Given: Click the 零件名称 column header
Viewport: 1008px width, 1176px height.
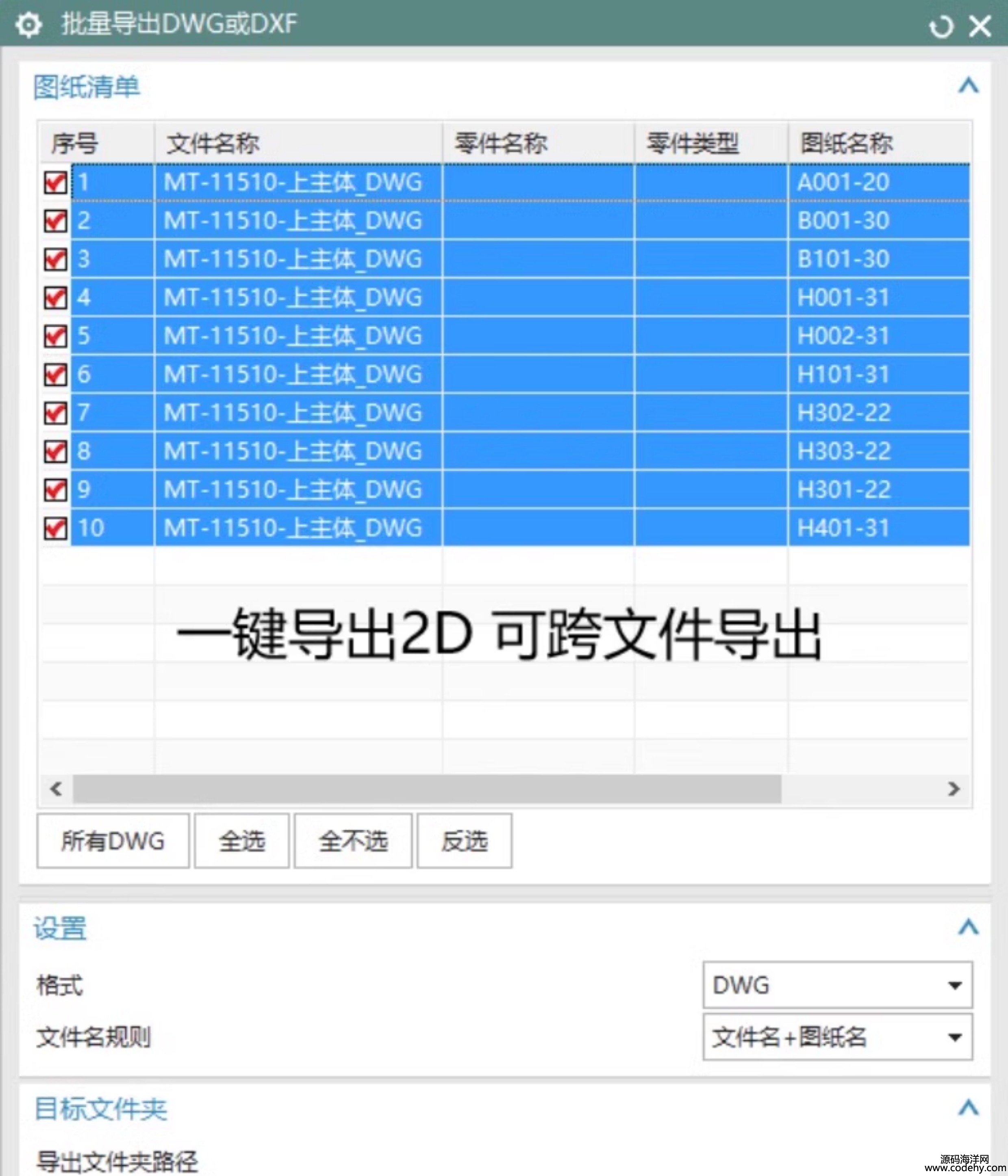Looking at the screenshot, I should (x=538, y=143).
